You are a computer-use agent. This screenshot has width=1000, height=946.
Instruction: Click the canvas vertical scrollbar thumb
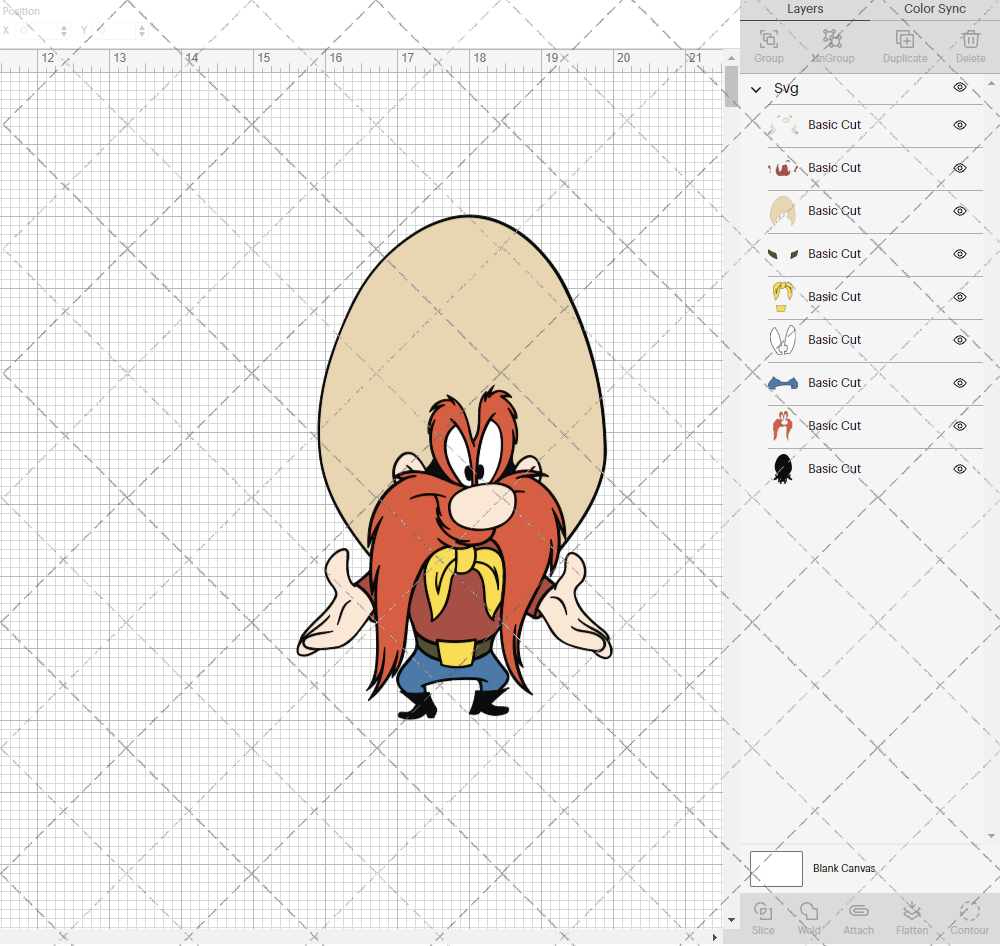pos(732,87)
